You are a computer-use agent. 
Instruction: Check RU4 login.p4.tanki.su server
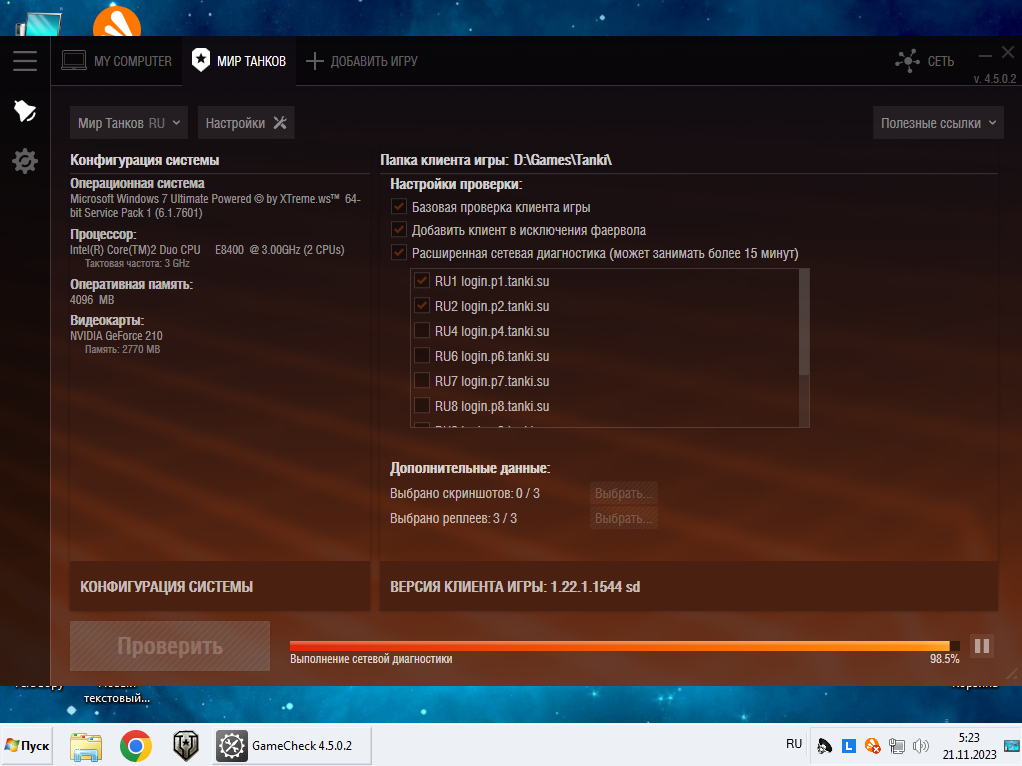pyautogui.click(x=422, y=331)
